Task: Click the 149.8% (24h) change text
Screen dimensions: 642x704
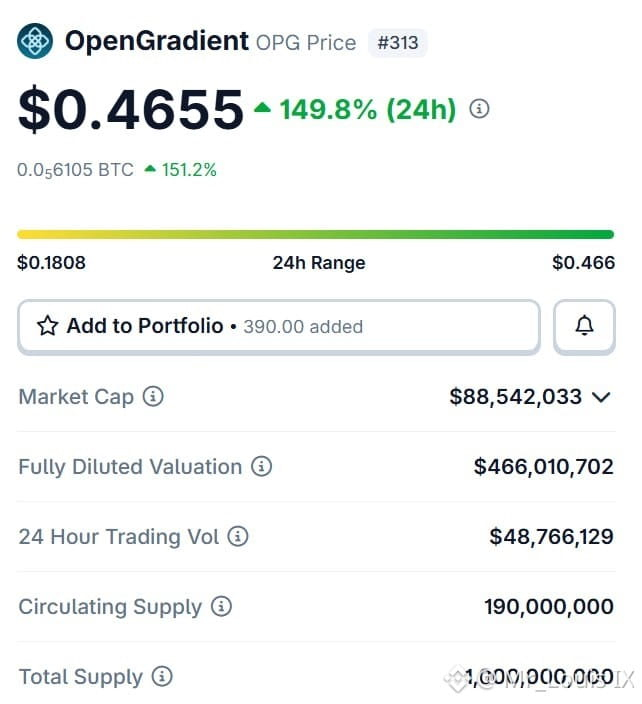Action: (368, 110)
